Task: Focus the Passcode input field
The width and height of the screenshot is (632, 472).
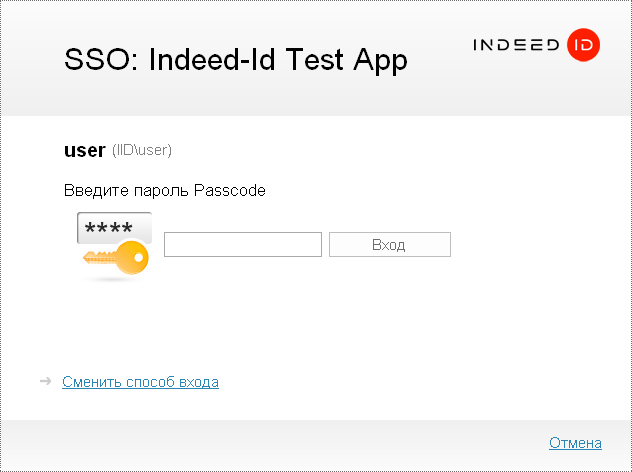Action: (x=242, y=244)
